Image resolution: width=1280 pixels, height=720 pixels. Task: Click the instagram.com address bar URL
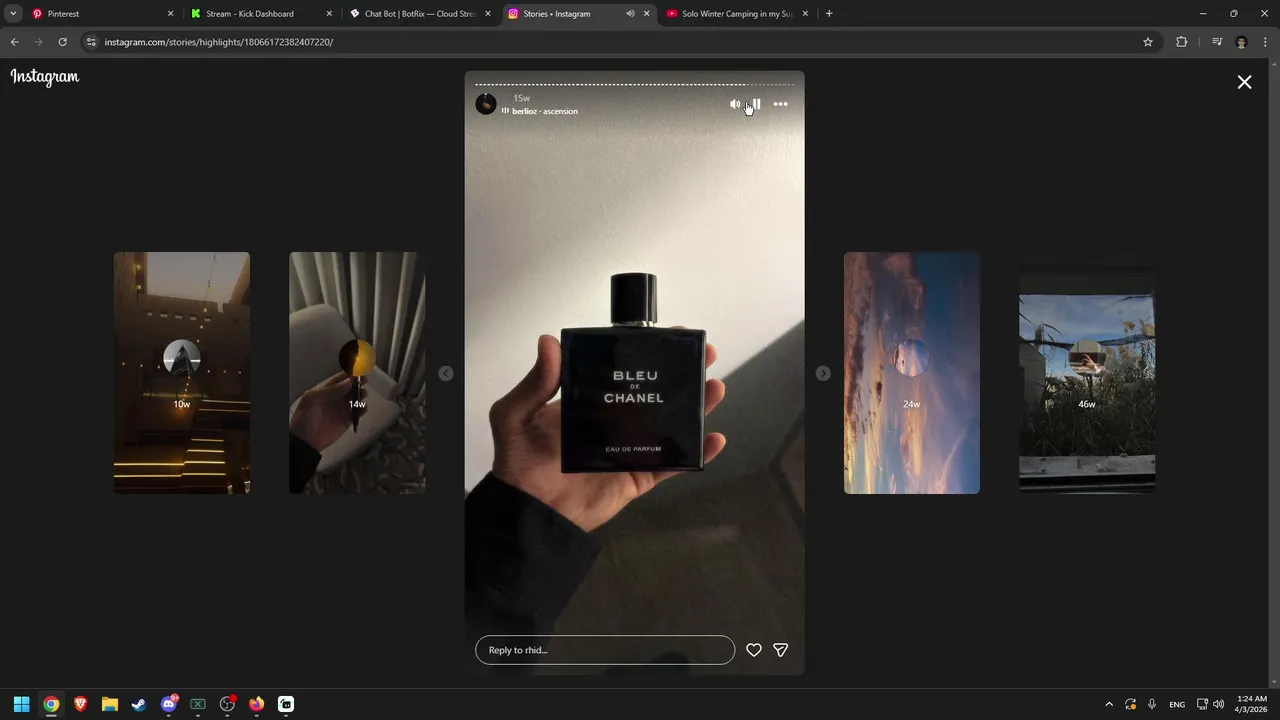pos(219,42)
